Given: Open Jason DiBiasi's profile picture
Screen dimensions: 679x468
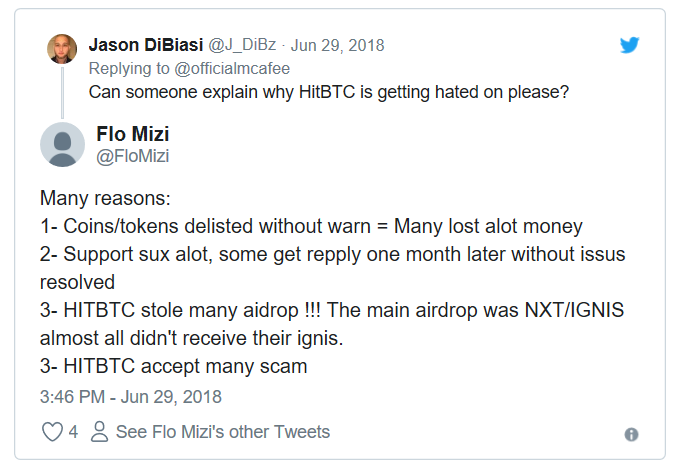Looking at the screenshot, I should tap(62, 49).
